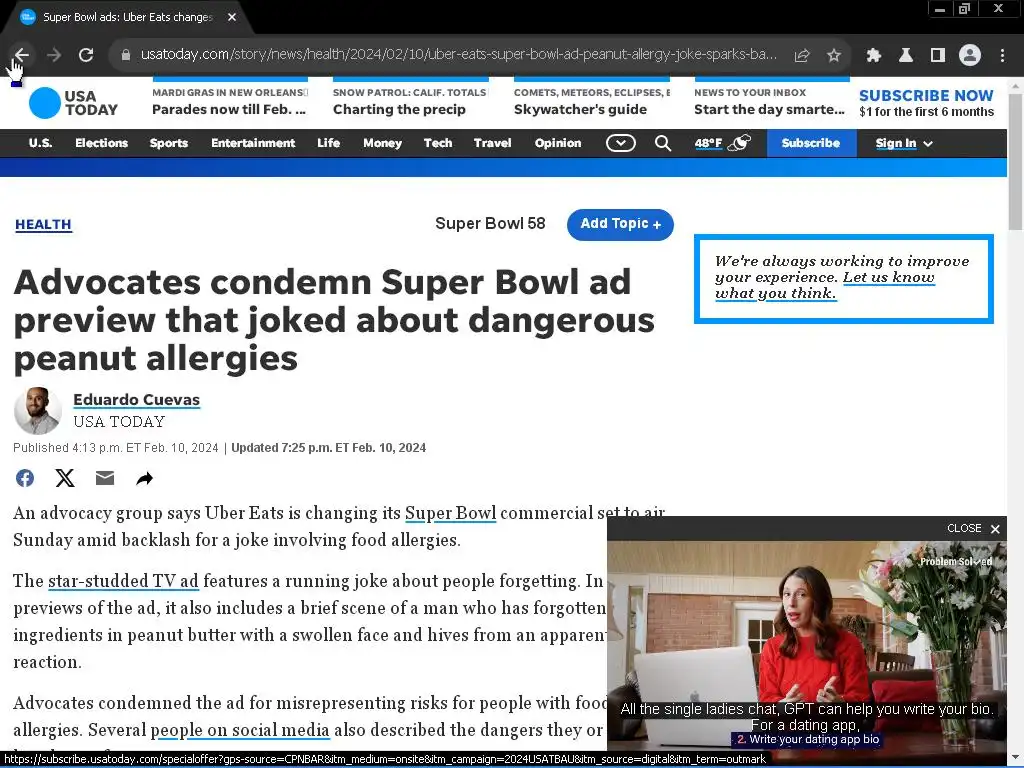Click the SUBSCRIBE NOW offer link
Image resolution: width=1024 pixels, height=768 pixels.
point(926,103)
